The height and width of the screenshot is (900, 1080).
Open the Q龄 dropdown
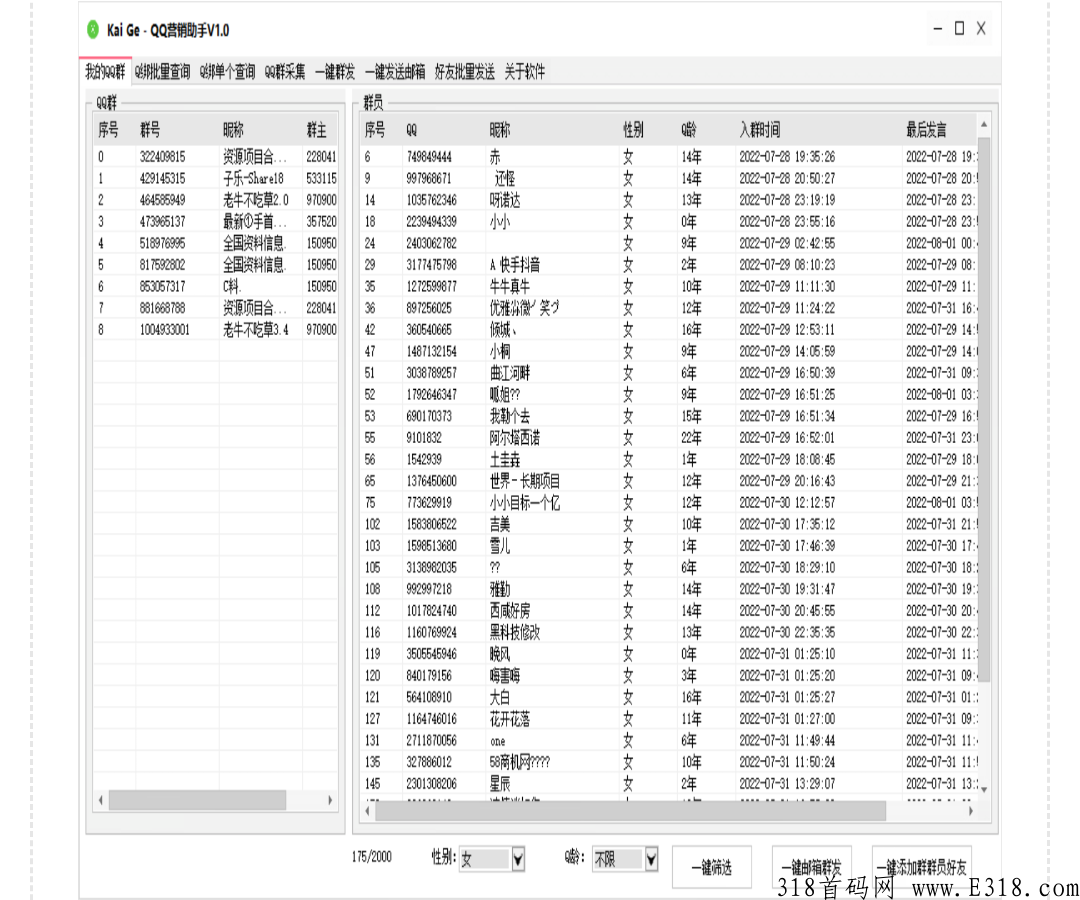pos(651,859)
